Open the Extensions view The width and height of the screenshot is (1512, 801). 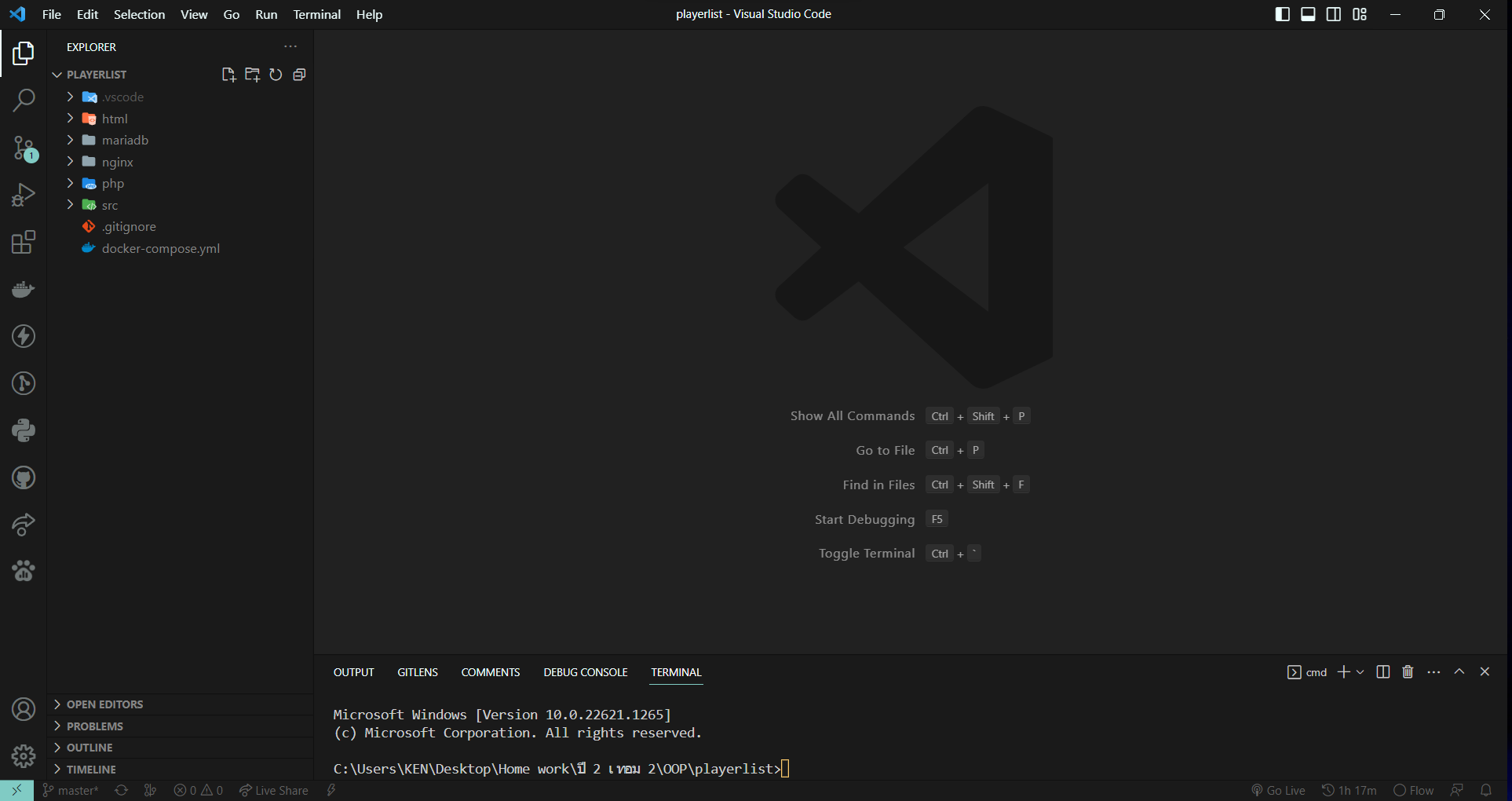(x=24, y=242)
